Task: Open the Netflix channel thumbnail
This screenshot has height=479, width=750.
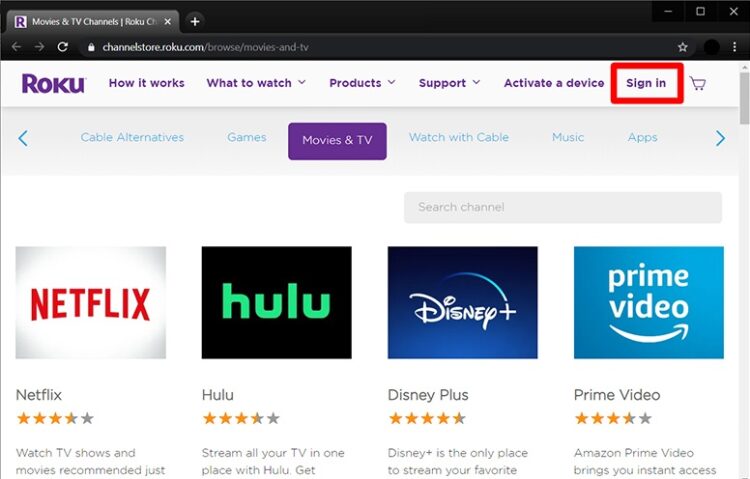Action: click(x=91, y=302)
